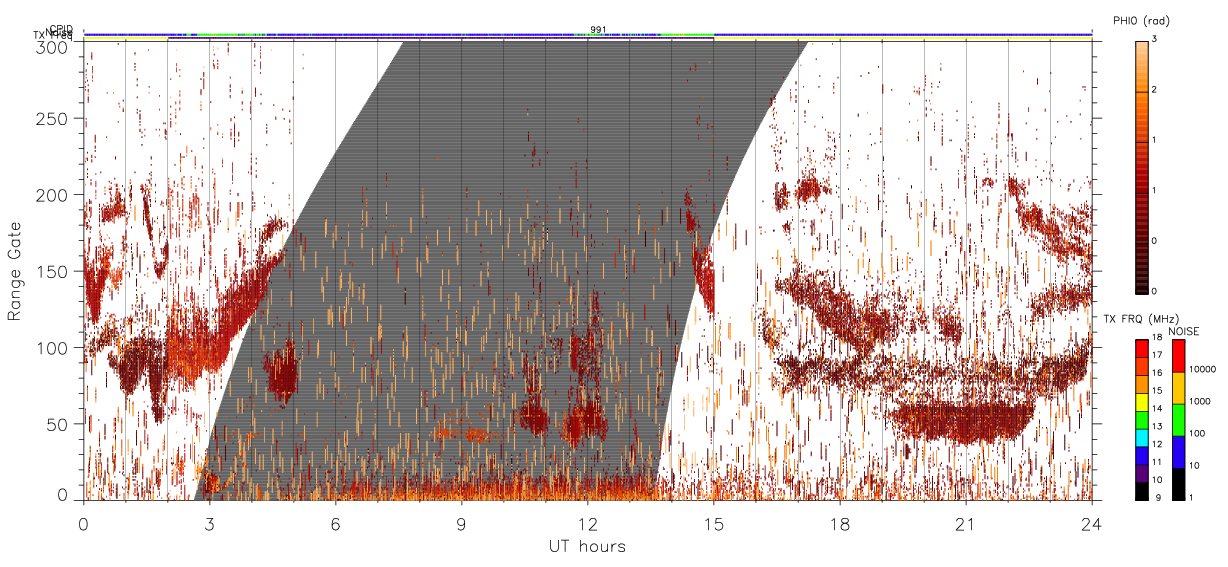This screenshot has height=567, width=1228.
Task: Click the x-axis tick label '18'
Action: point(840,524)
